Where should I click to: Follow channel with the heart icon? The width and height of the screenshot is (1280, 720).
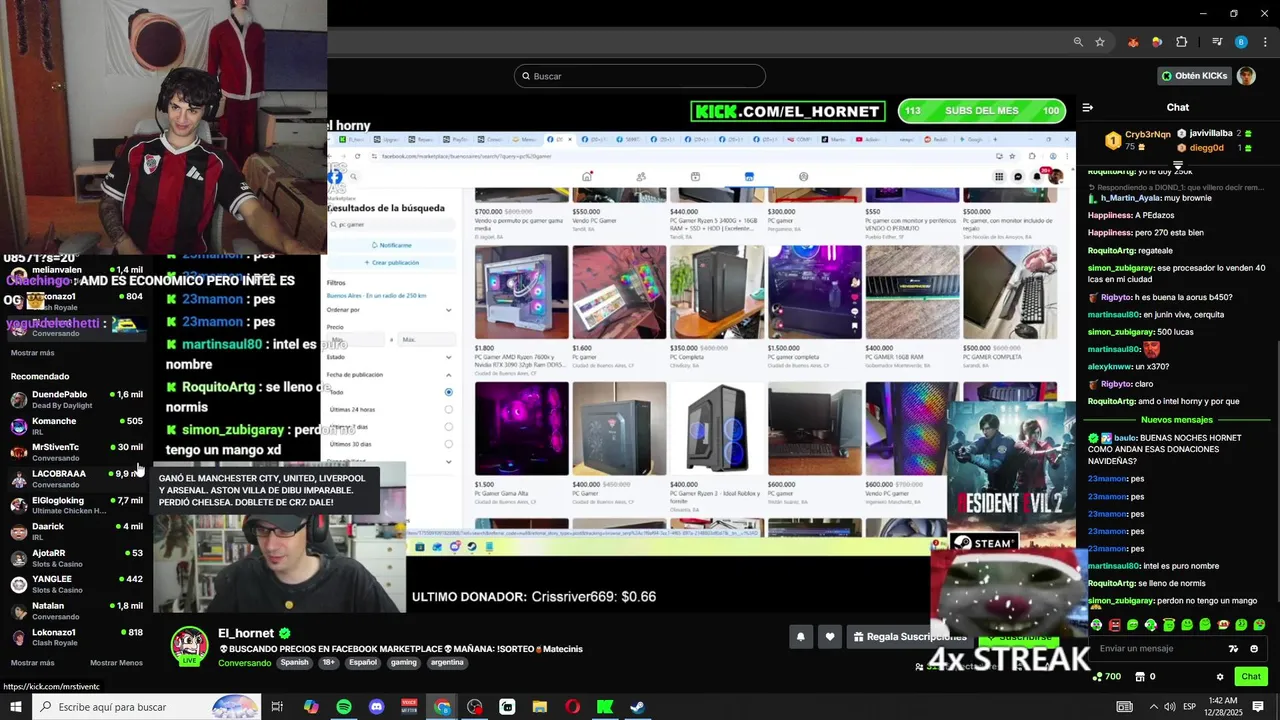click(829, 637)
